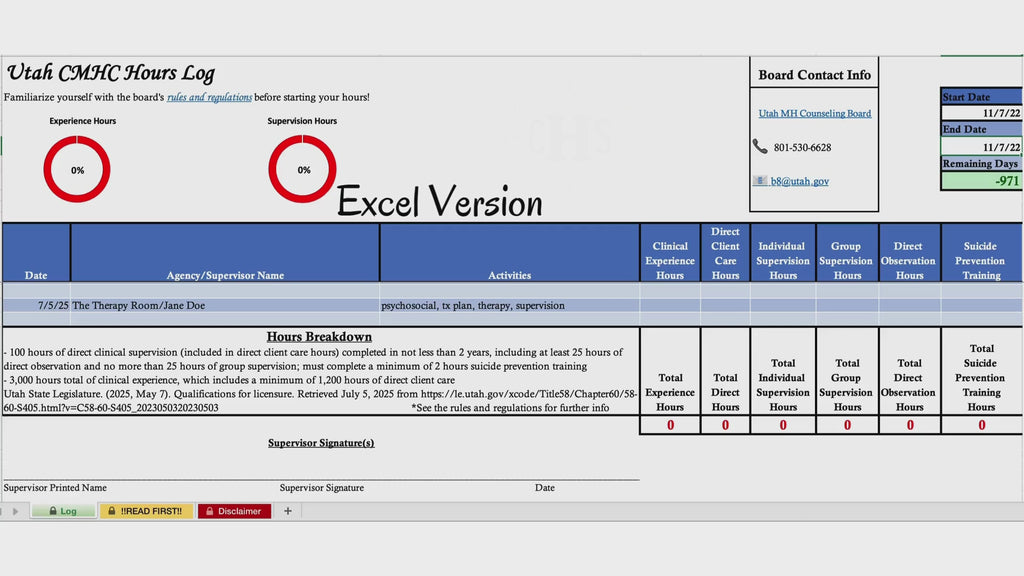Click the b8@utah.gov email link
Screen dimensions: 1024x576
coord(799,182)
